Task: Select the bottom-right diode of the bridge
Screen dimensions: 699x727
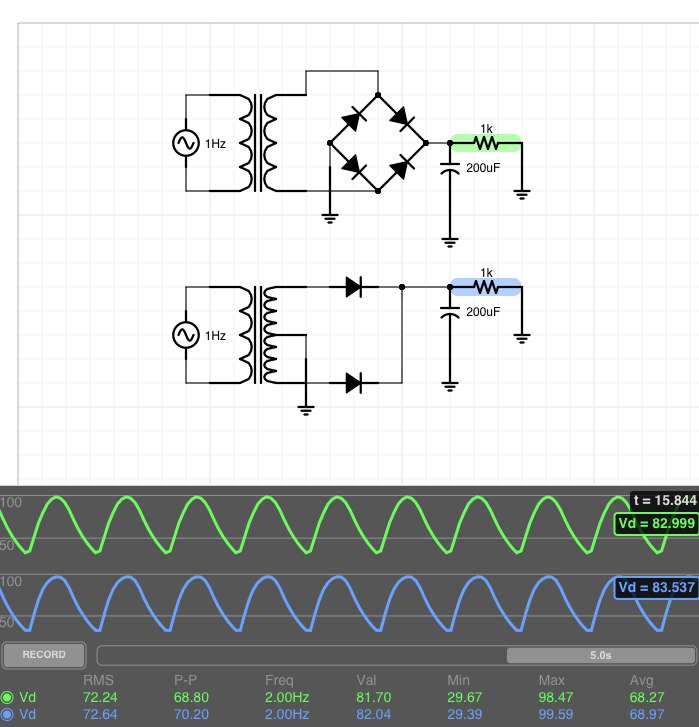Action: [401, 167]
